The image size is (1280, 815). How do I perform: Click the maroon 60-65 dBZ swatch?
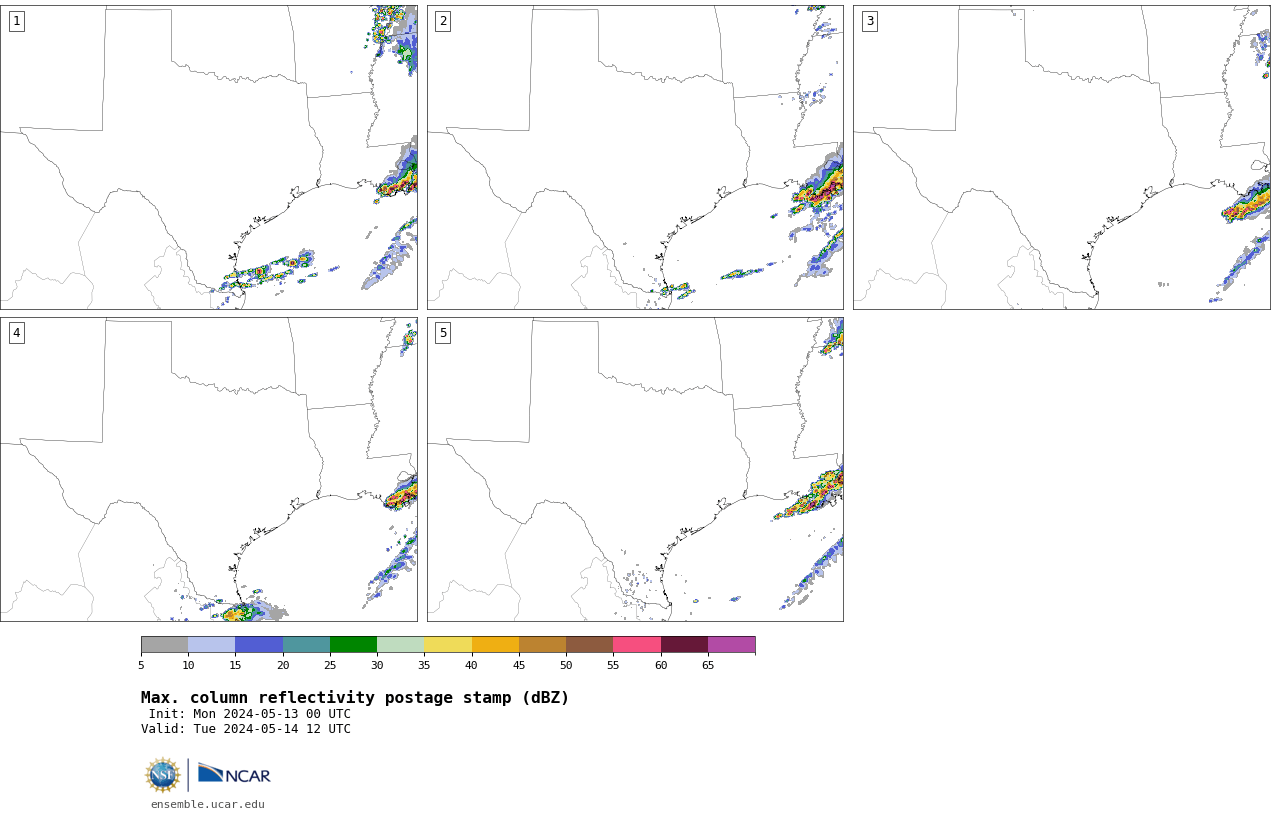[x=684, y=645]
